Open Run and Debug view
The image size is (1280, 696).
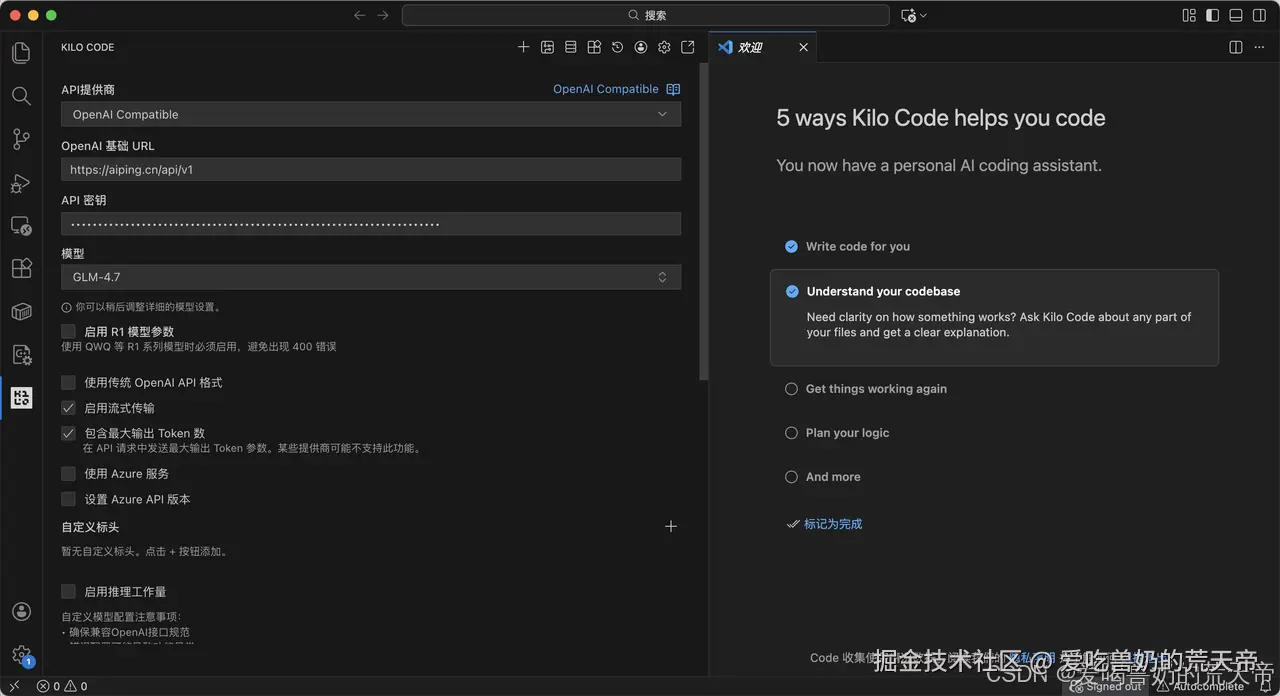pyautogui.click(x=21, y=183)
